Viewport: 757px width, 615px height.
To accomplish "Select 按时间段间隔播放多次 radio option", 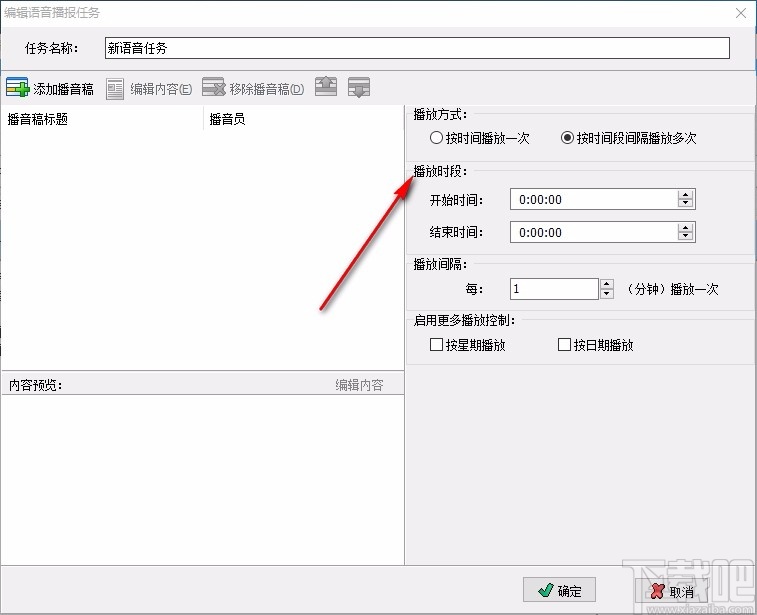I will 629,138.
